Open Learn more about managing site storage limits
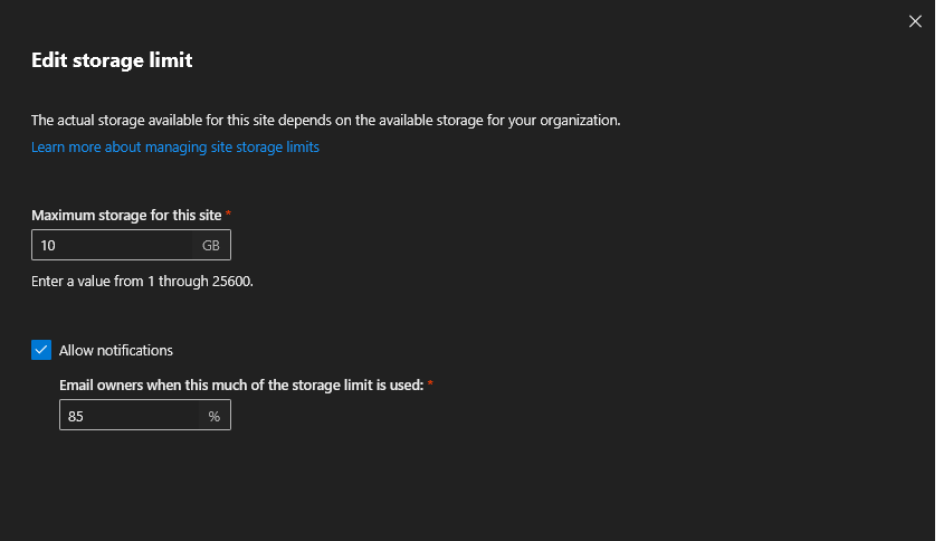The image size is (936, 541). tap(175, 147)
